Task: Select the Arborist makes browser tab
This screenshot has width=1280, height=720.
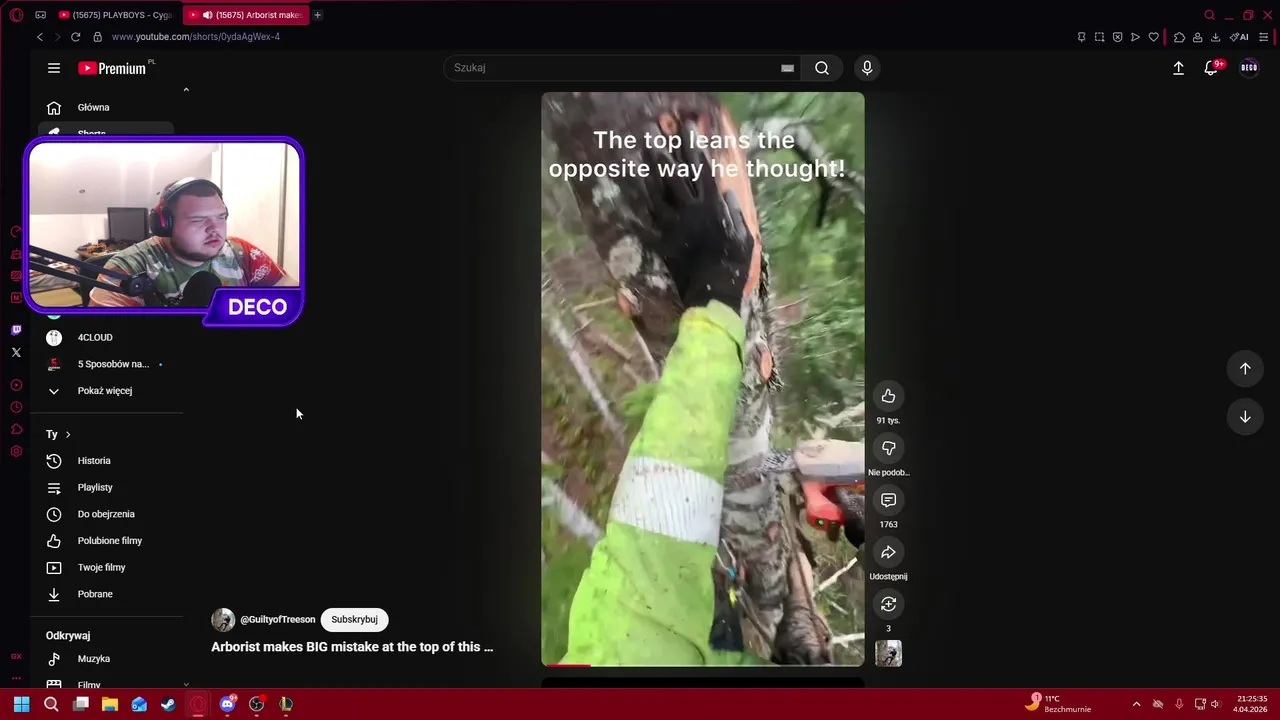Action: coord(246,15)
